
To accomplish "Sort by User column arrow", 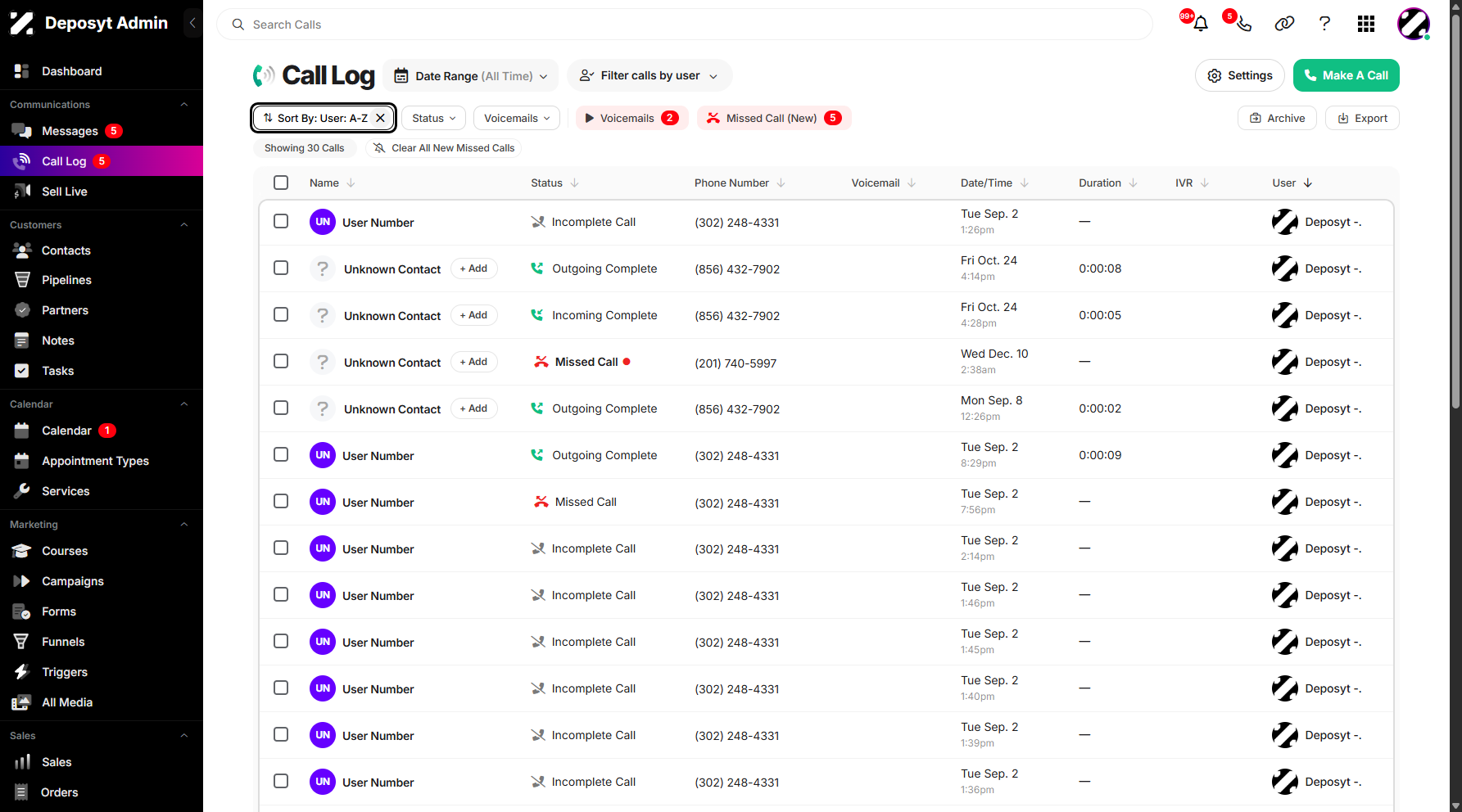I will click(x=1307, y=183).
